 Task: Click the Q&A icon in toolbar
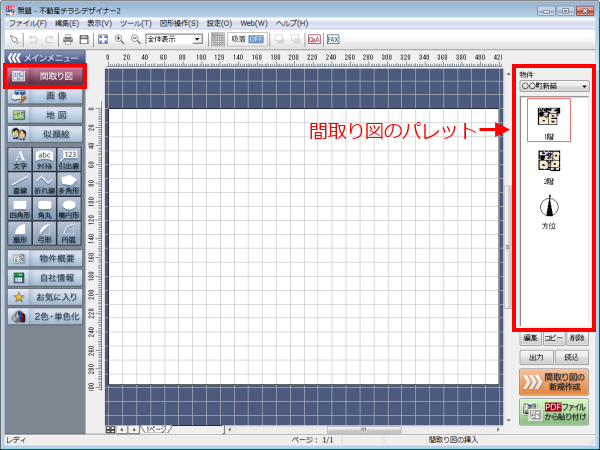tap(314, 39)
